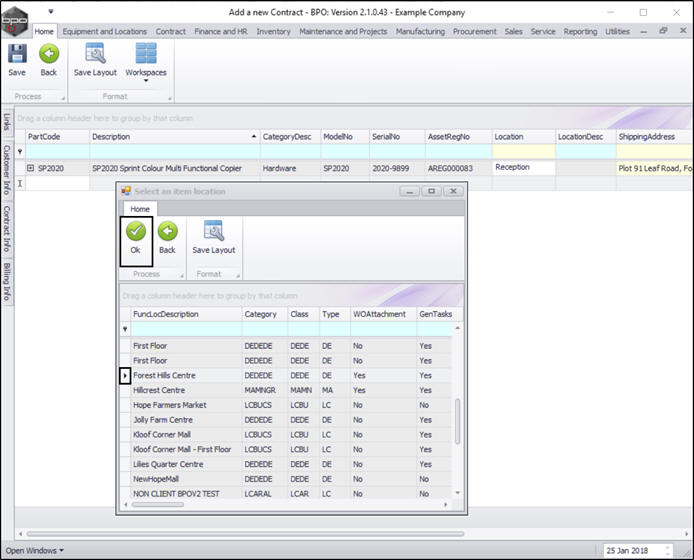This screenshot has height=560, width=694.
Task: Click the Description filter row cell
Action: tap(174, 151)
